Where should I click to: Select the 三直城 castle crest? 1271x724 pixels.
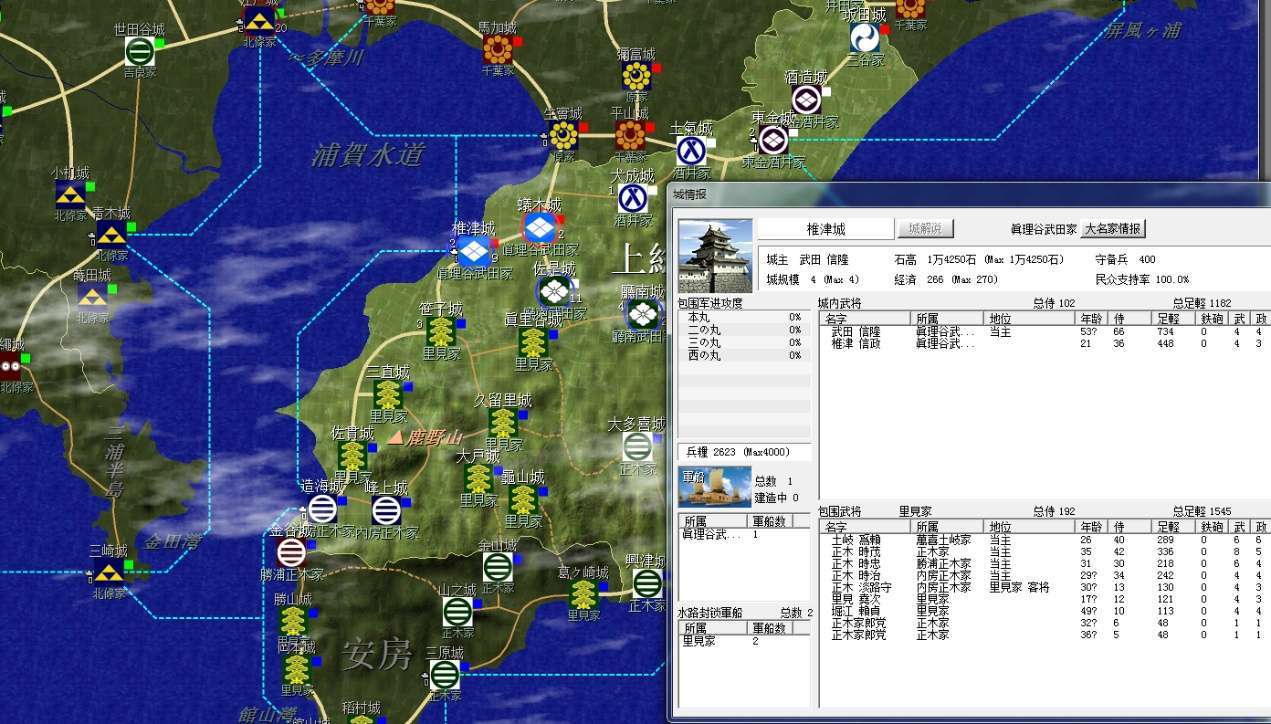point(387,394)
